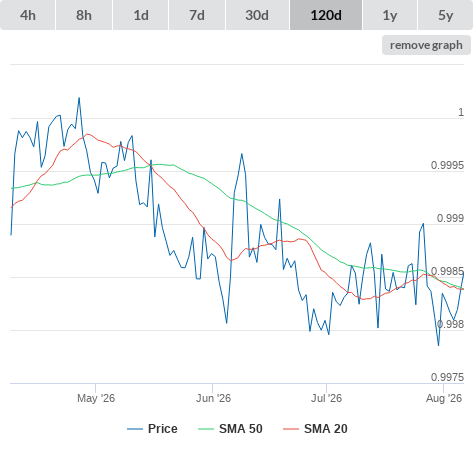Click the blue Price legend line marker
Image resolution: width=474 pixels, height=455 pixels.
pos(135,429)
